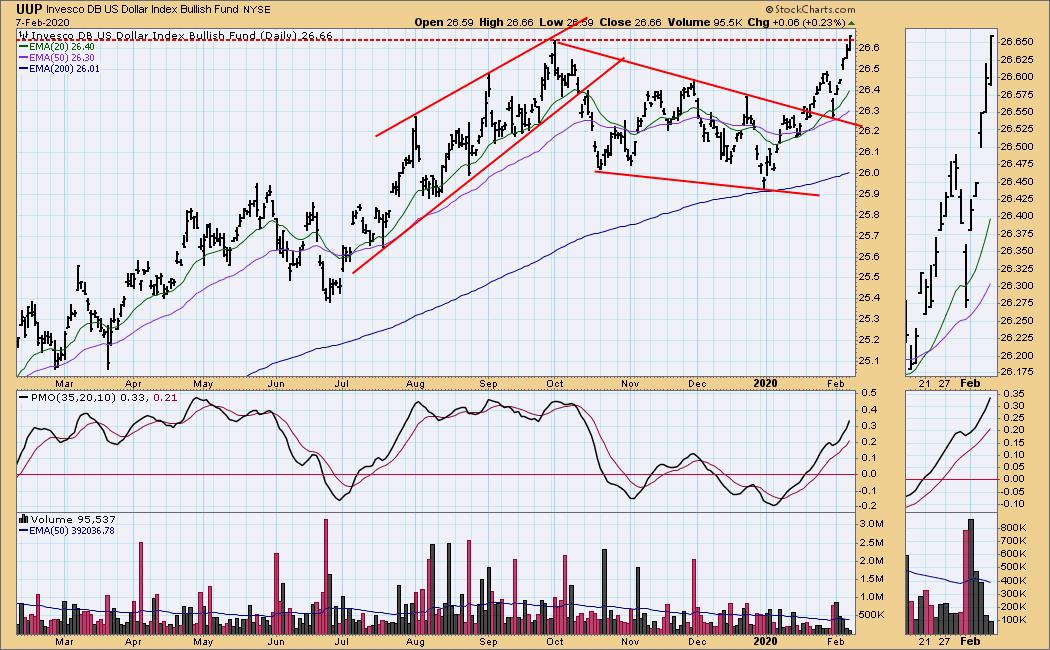Click the 800K label on the zoomed volume axis
The height and width of the screenshot is (650, 1050).
tap(1013, 527)
